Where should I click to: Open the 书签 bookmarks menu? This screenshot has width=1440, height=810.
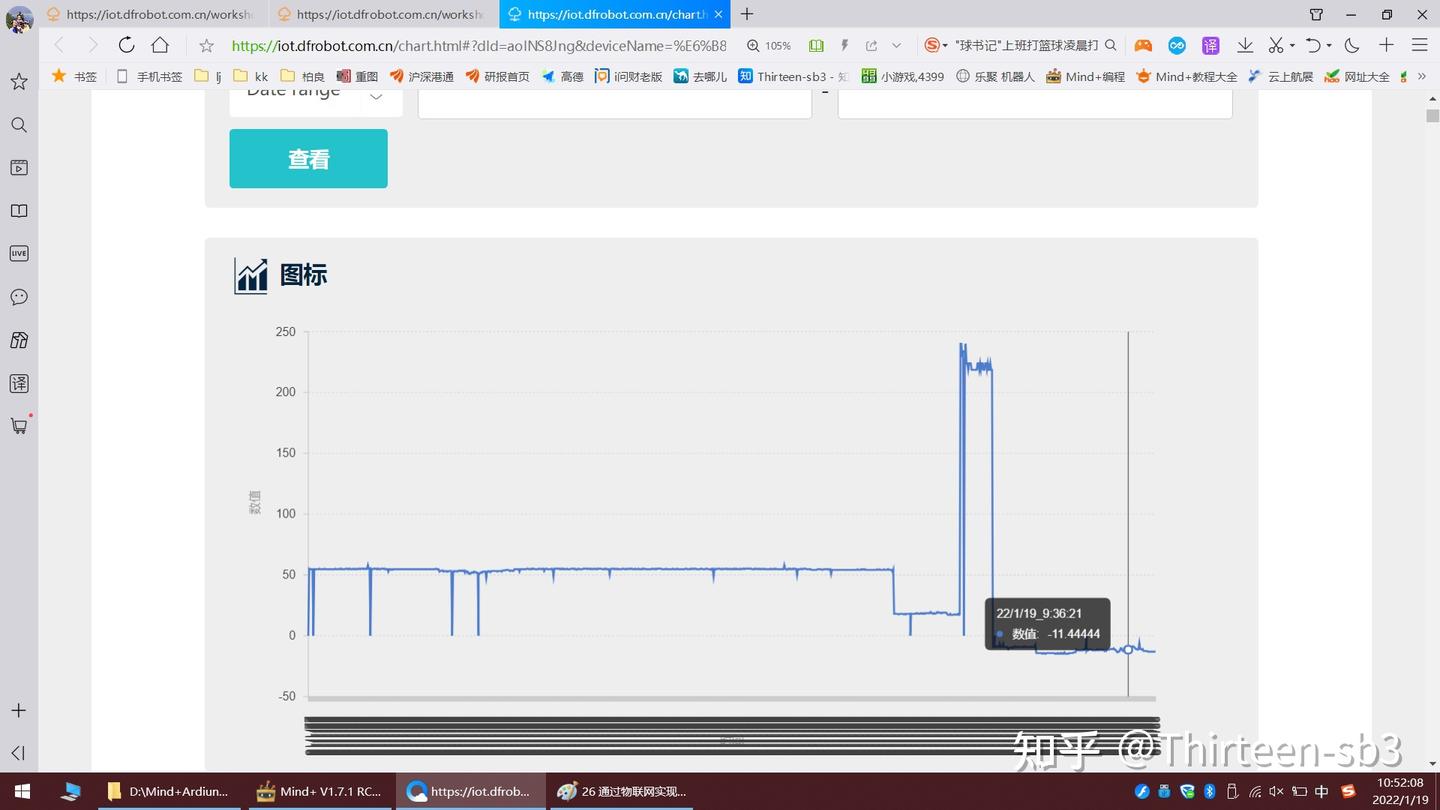click(74, 76)
